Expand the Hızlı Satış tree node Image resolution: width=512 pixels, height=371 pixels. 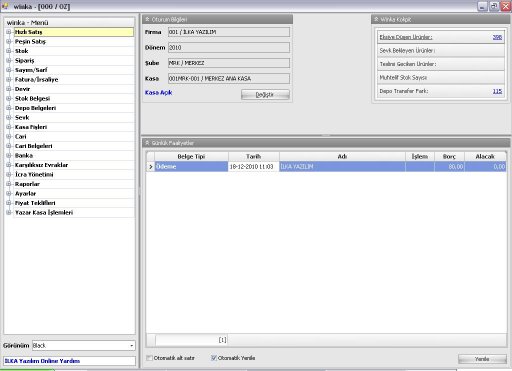9,32
